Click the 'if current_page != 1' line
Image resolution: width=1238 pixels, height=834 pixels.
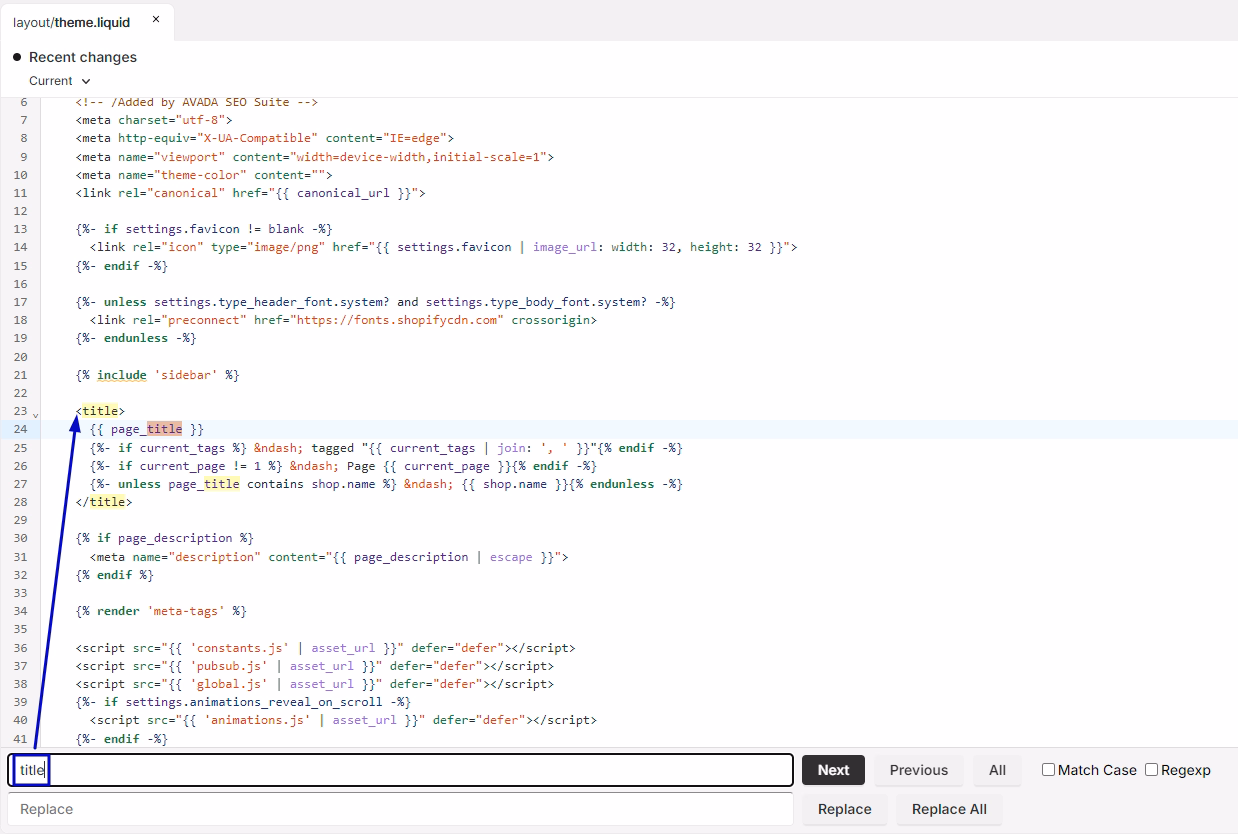(x=343, y=466)
